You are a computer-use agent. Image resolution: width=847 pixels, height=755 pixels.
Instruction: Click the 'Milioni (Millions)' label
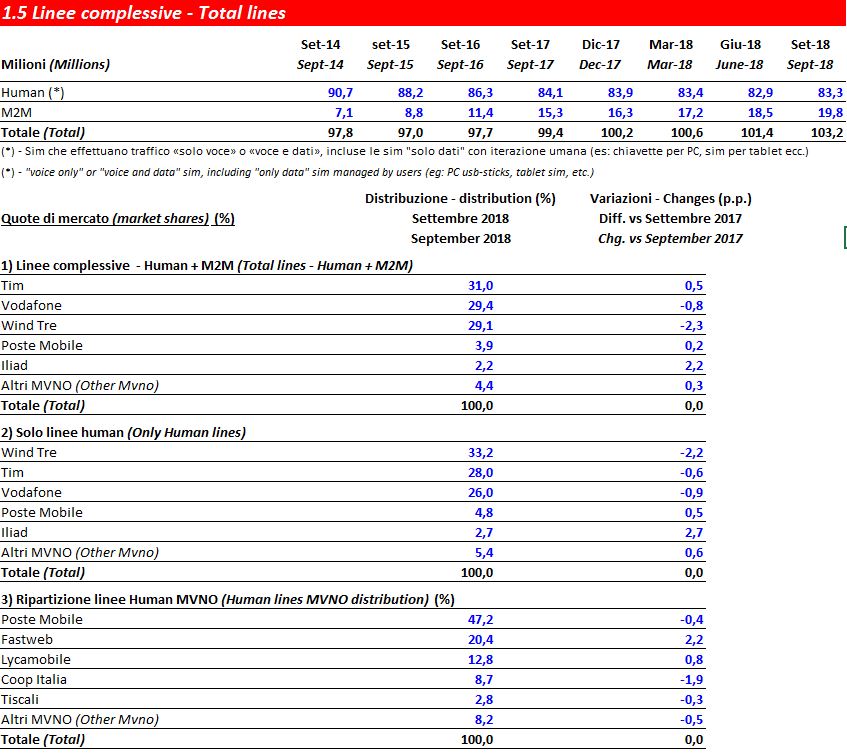56,65
